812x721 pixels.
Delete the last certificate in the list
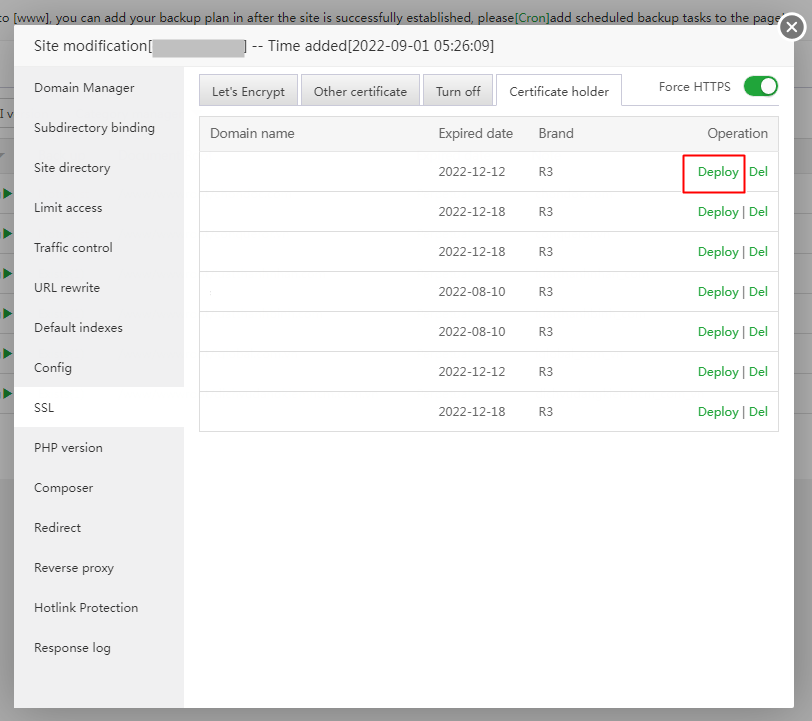click(758, 412)
